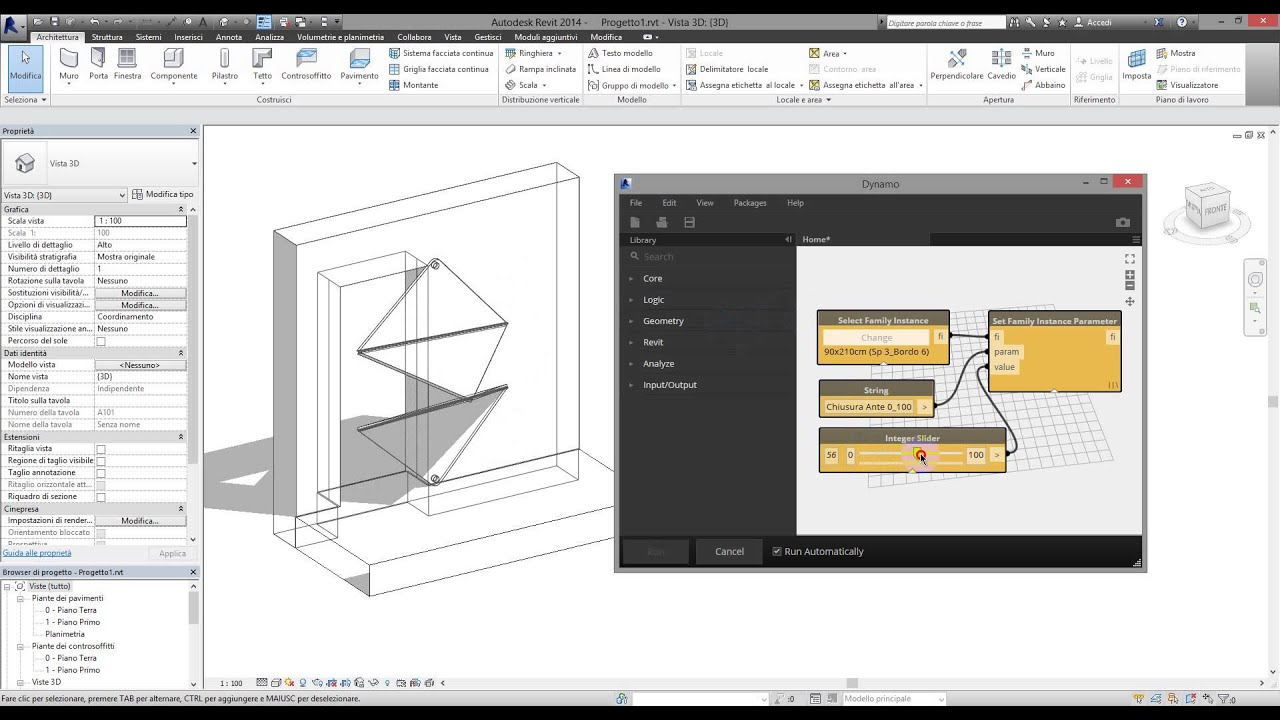Image resolution: width=1280 pixels, height=720 pixels.
Task: Click Modifica tipo button
Action: (x=162, y=195)
